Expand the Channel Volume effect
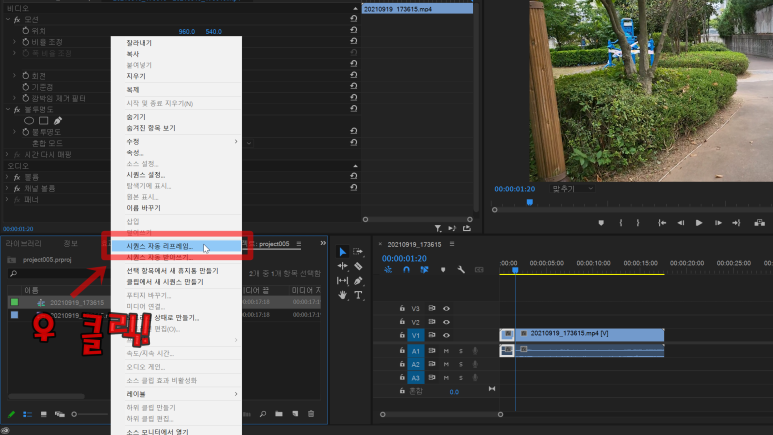Image resolution: width=773 pixels, height=435 pixels. click(x=7, y=188)
